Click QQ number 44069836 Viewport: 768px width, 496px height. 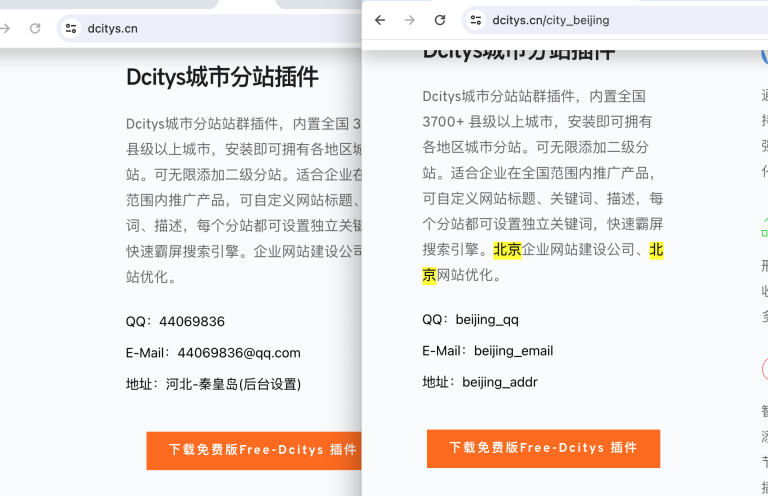pyautogui.click(x=192, y=321)
